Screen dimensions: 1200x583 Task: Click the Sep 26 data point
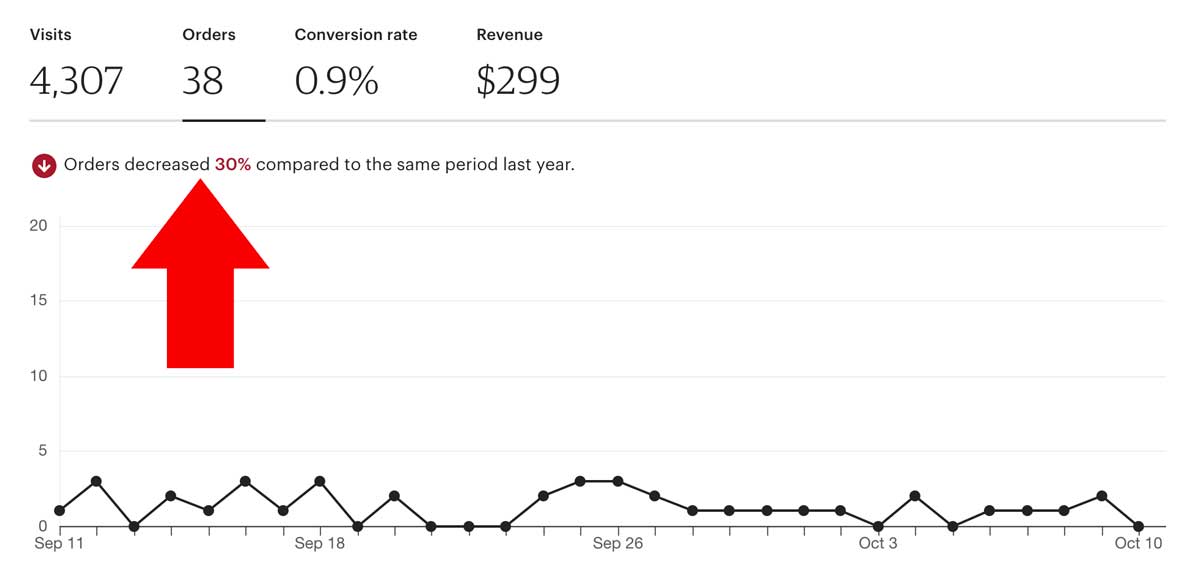click(x=618, y=481)
